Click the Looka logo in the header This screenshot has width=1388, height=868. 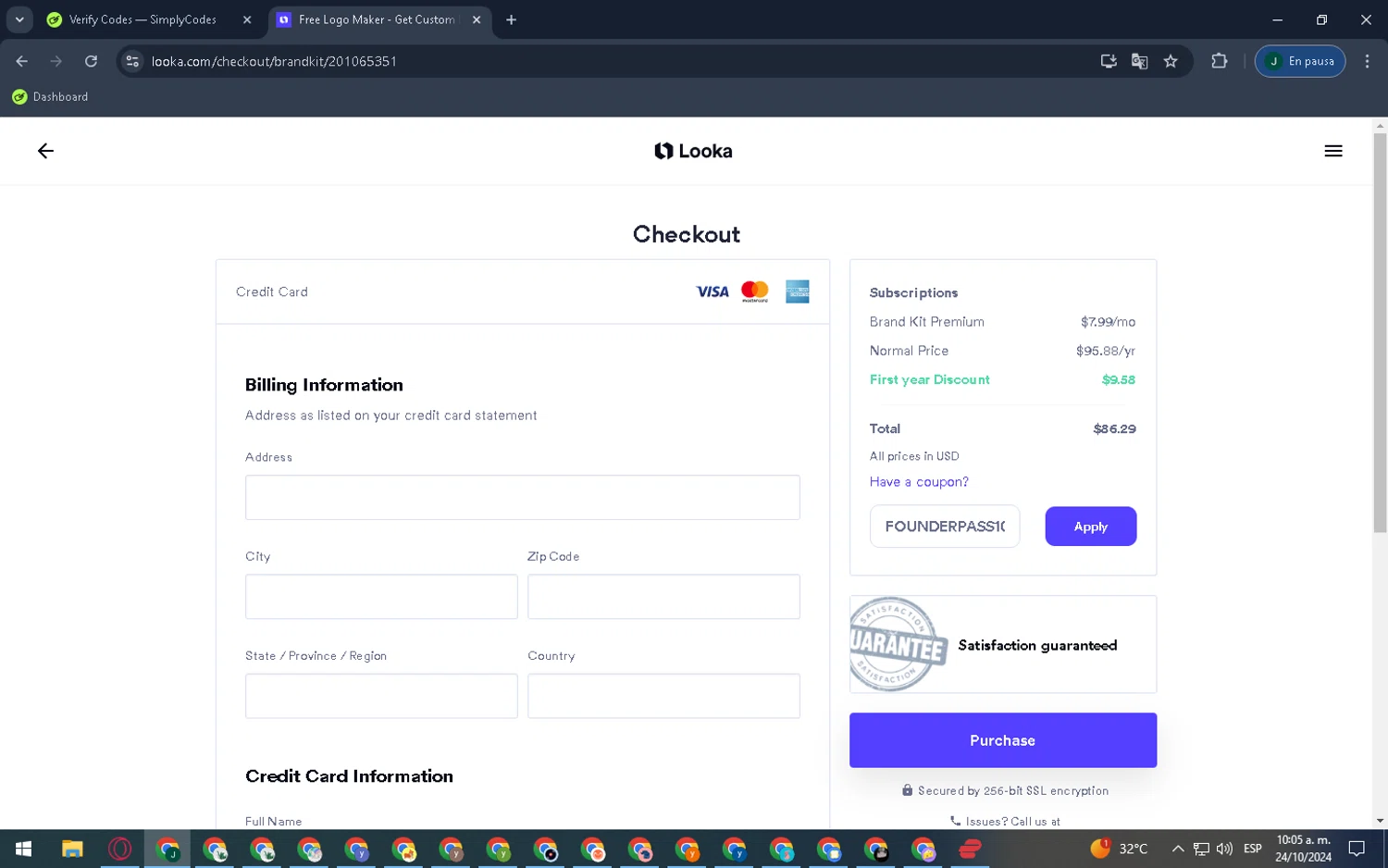[x=693, y=151]
